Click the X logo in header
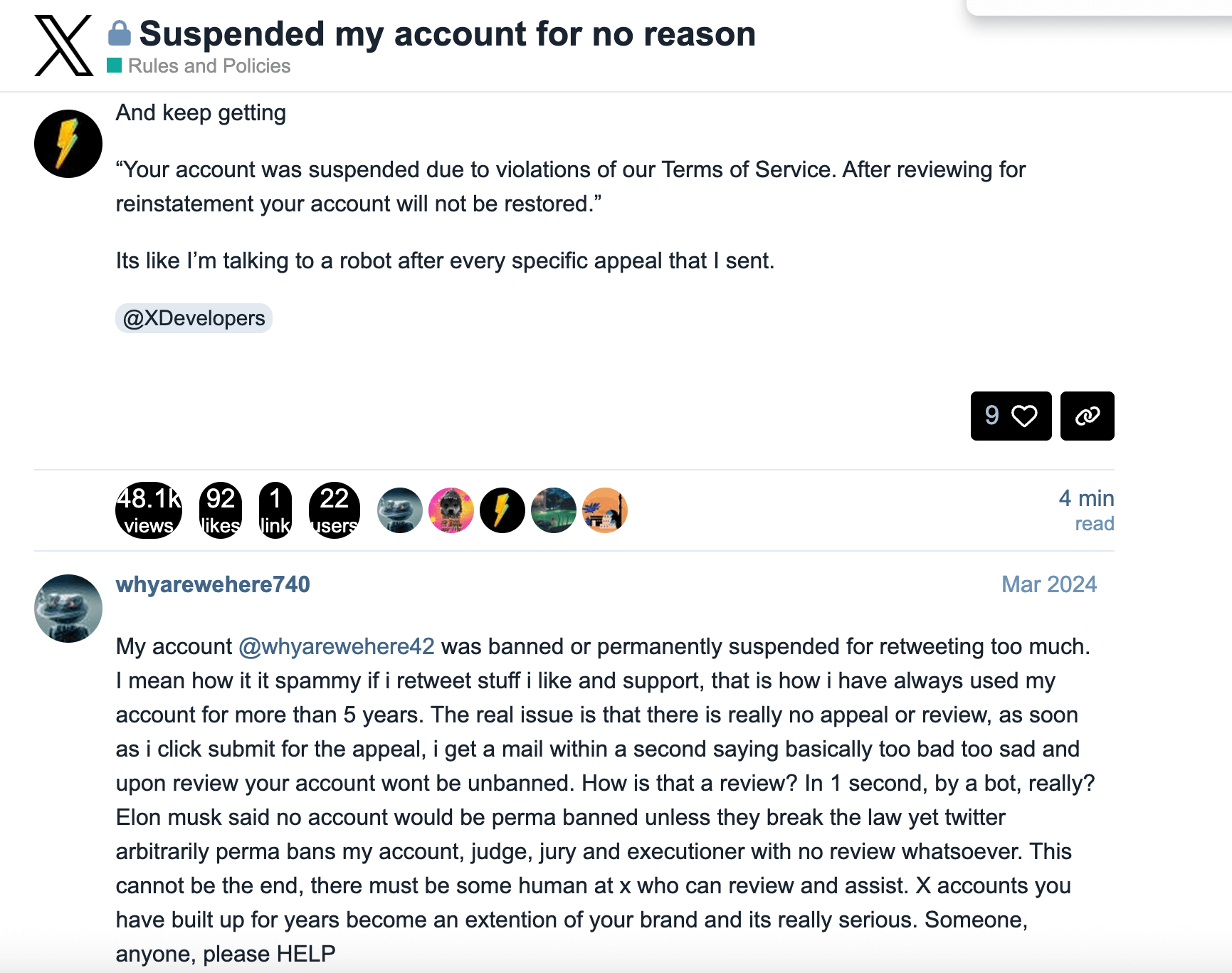Screen dimensions: 1232x973 (64, 46)
